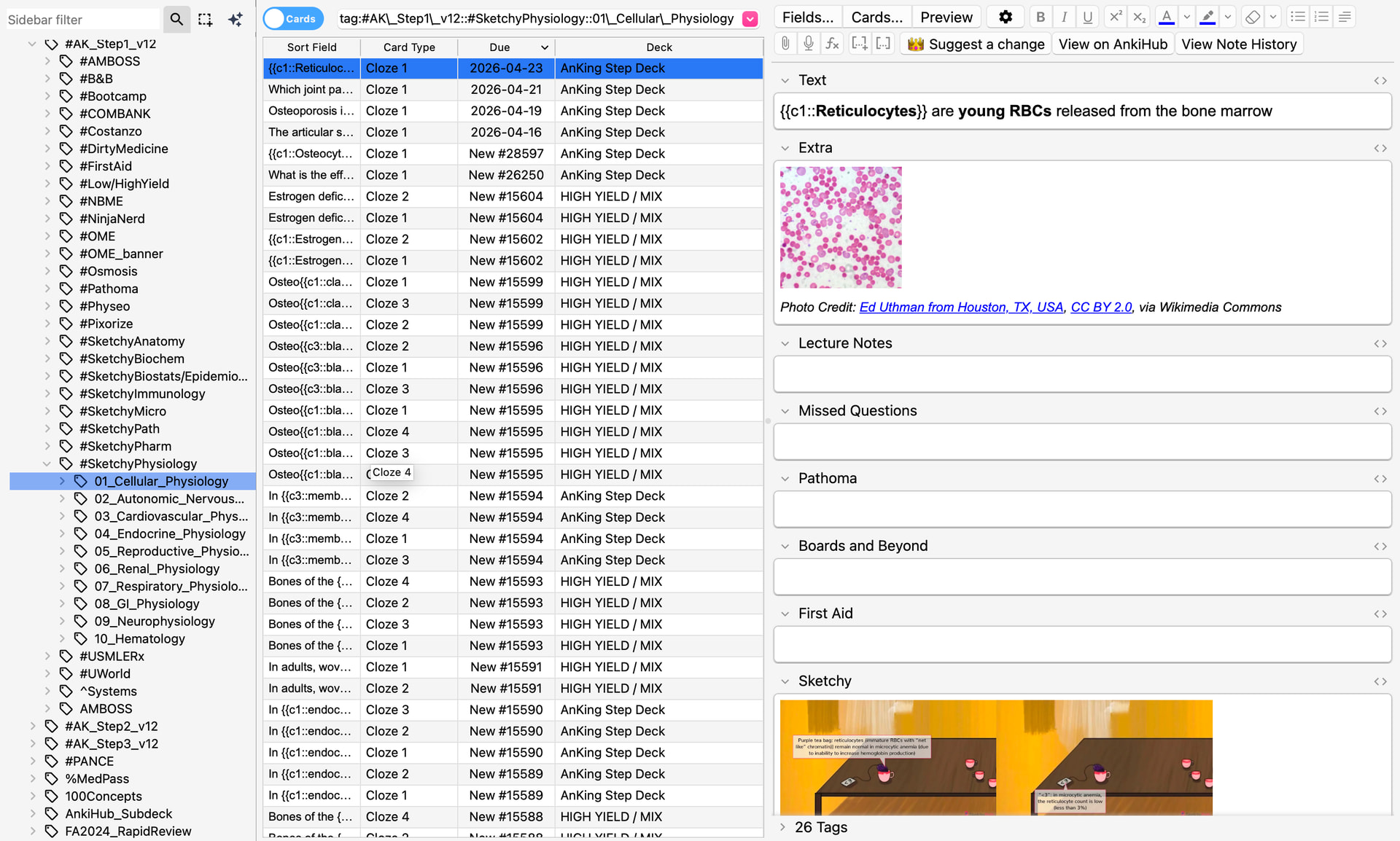Image resolution: width=1400 pixels, height=841 pixels.
Task: Toggle superscript formatting
Action: [1114, 17]
